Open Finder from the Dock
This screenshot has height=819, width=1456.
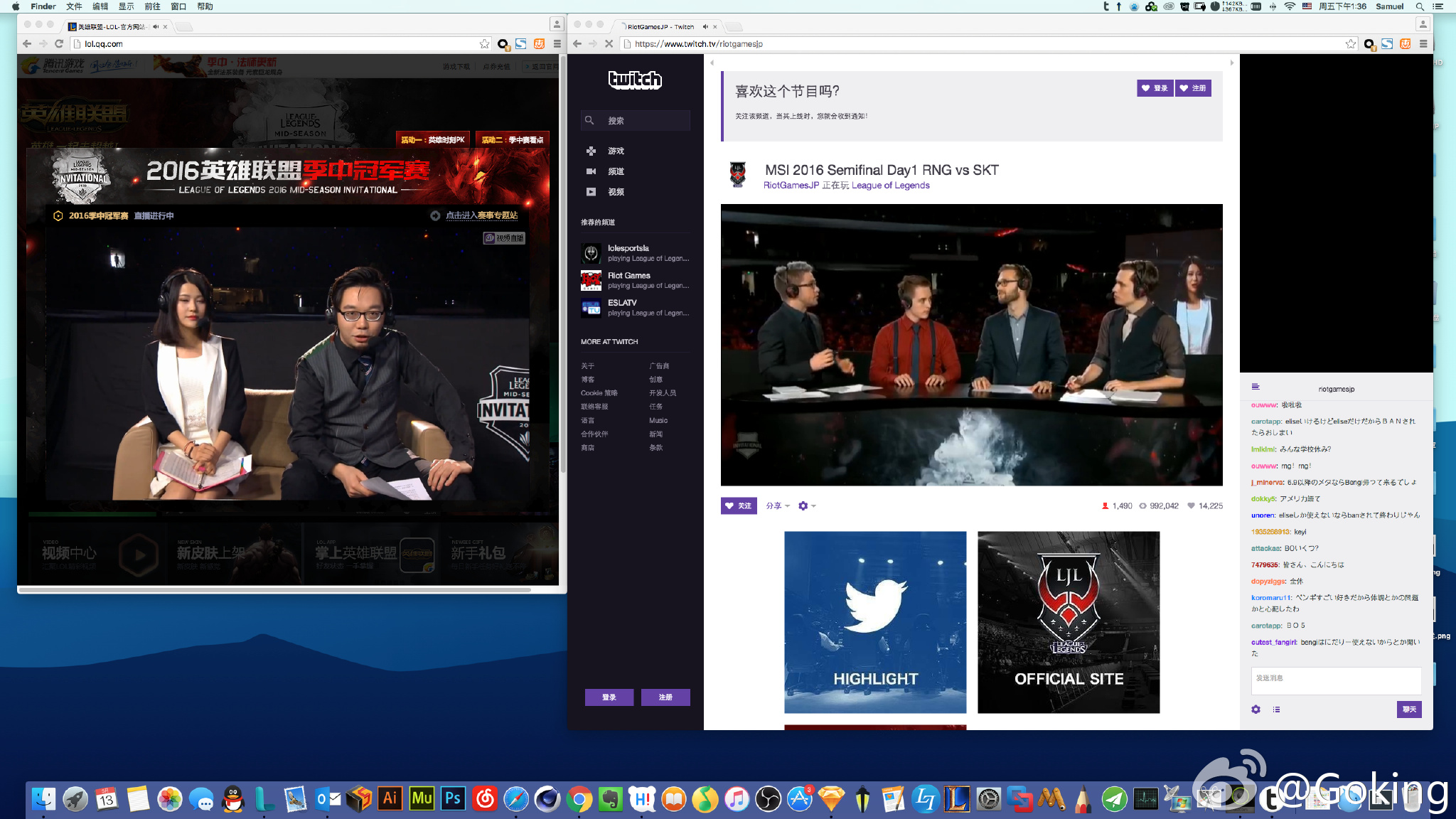click(43, 799)
